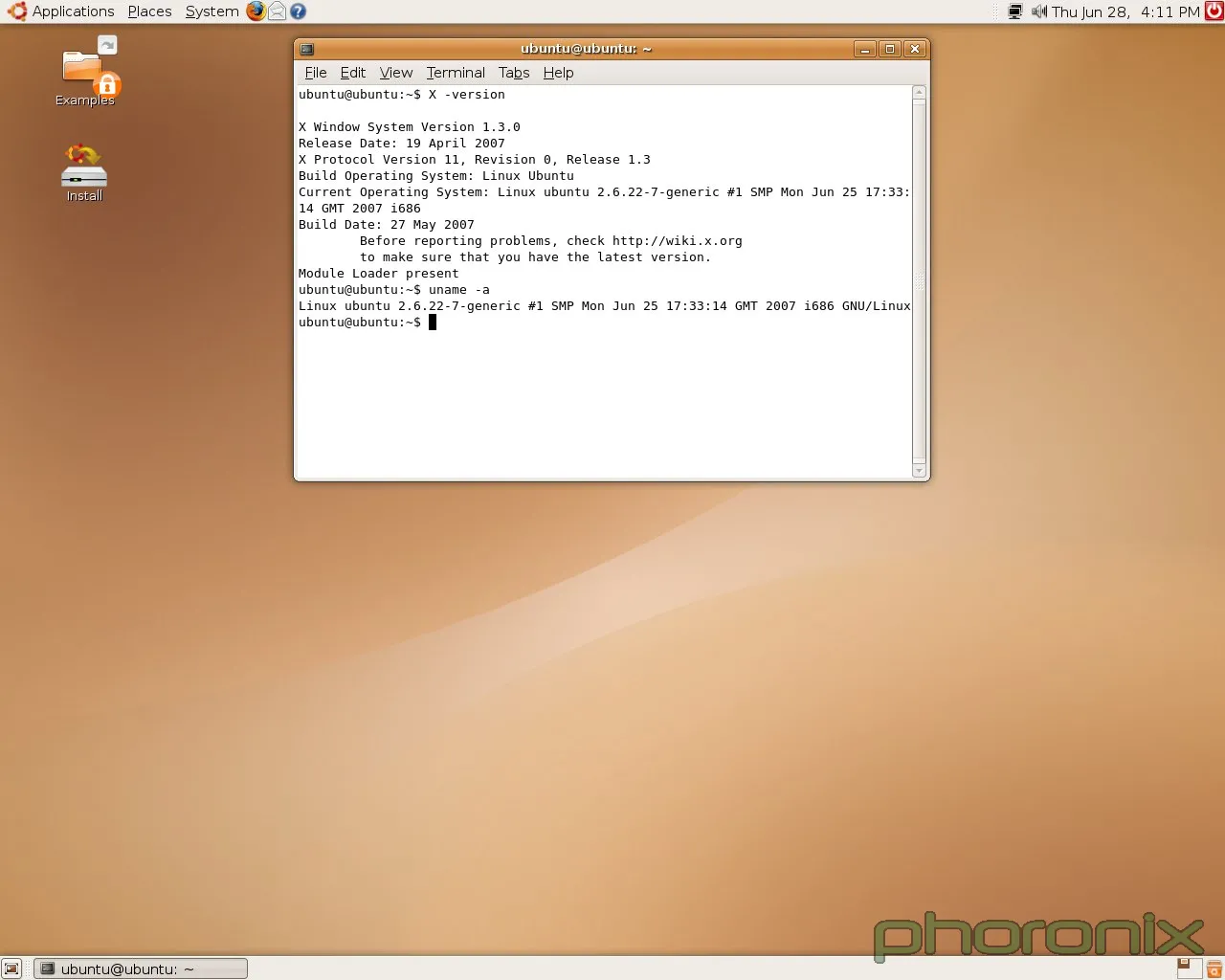Open the terminal Help menu
1225x980 pixels.
(558, 73)
